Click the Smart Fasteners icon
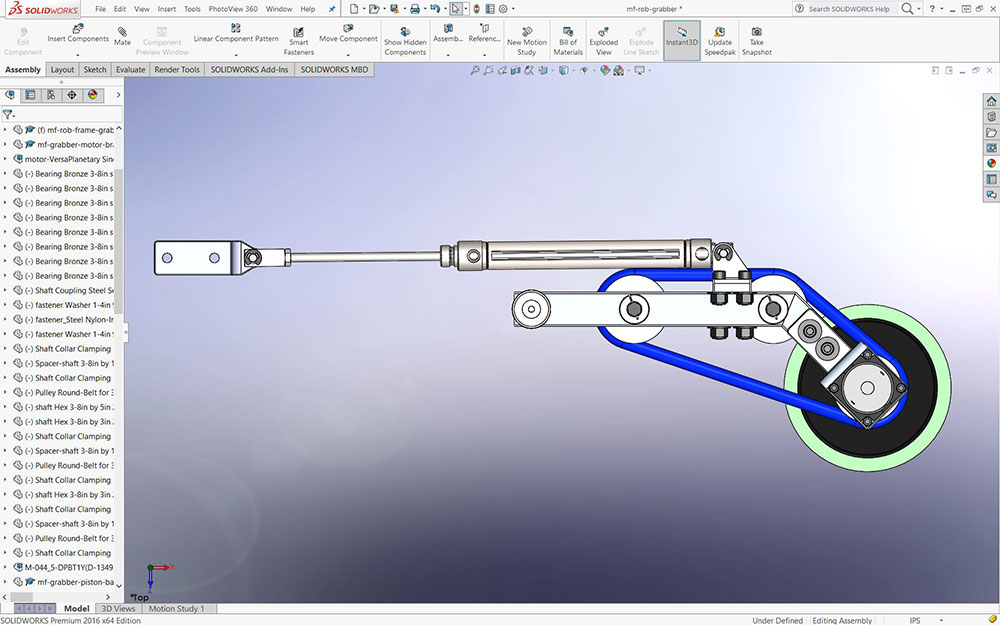Image resolution: width=1000 pixels, height=625 pixels. pyautogui.click(x=298, y=32)
